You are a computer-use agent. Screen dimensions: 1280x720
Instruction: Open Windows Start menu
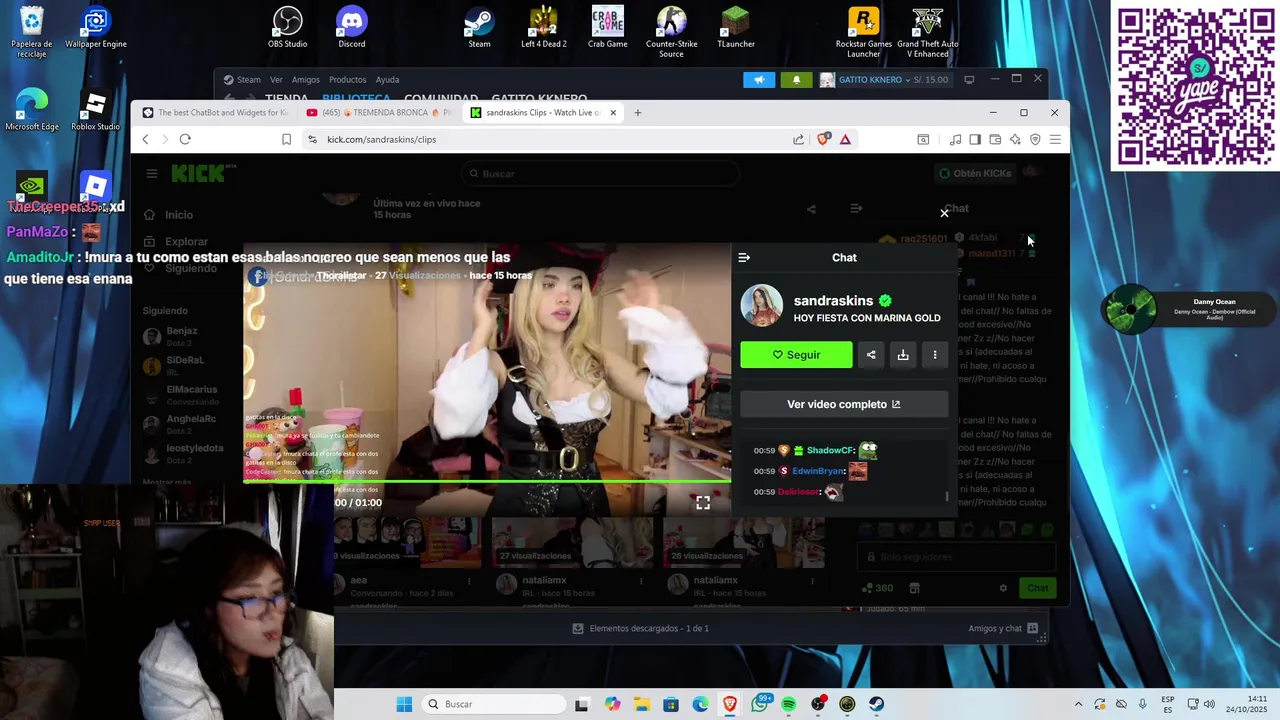pos(404,704)
